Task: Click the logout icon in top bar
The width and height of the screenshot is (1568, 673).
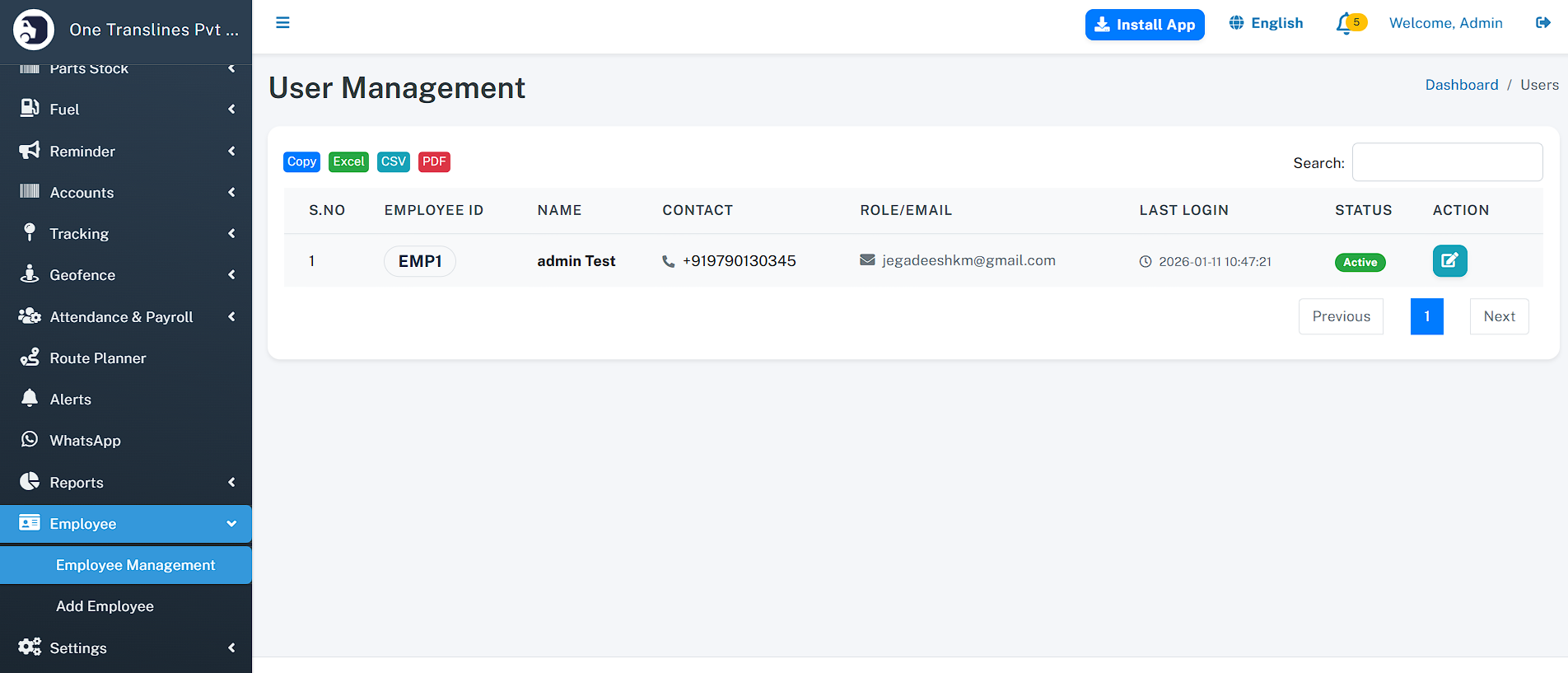Action: [1542, 23]
